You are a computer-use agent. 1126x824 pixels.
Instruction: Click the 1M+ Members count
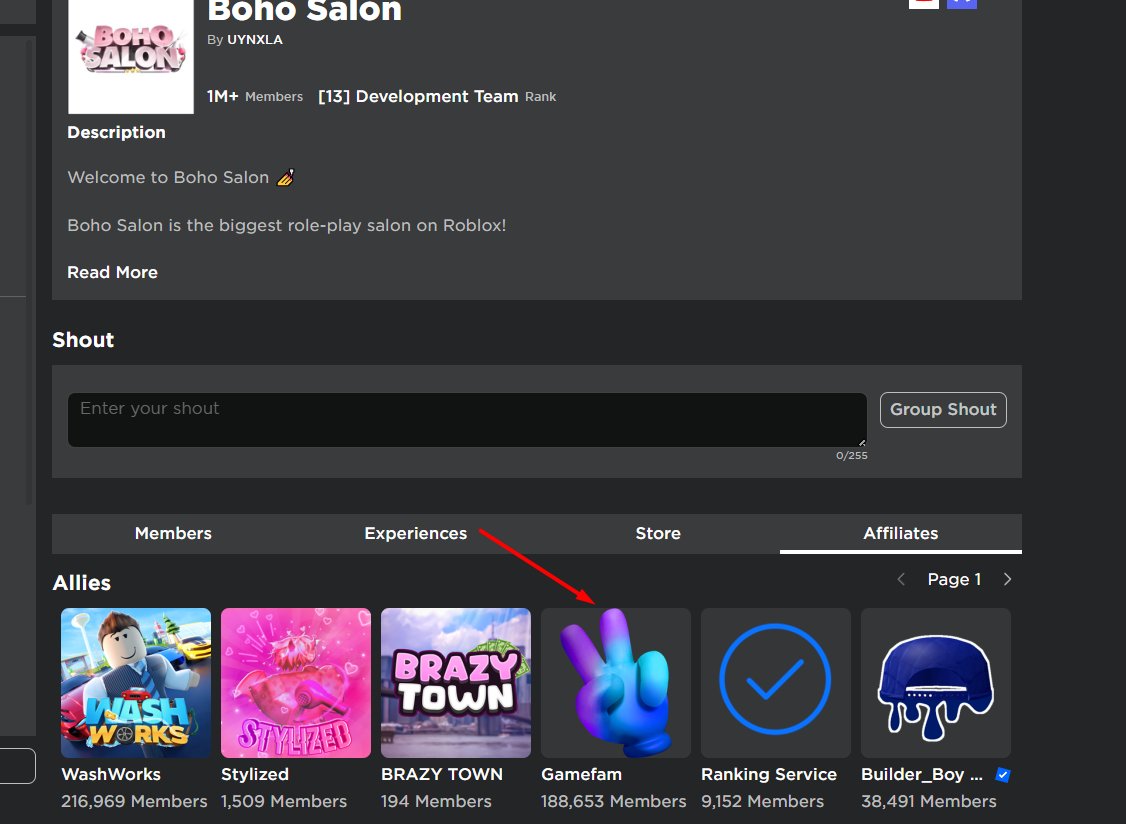coord(255,96)
